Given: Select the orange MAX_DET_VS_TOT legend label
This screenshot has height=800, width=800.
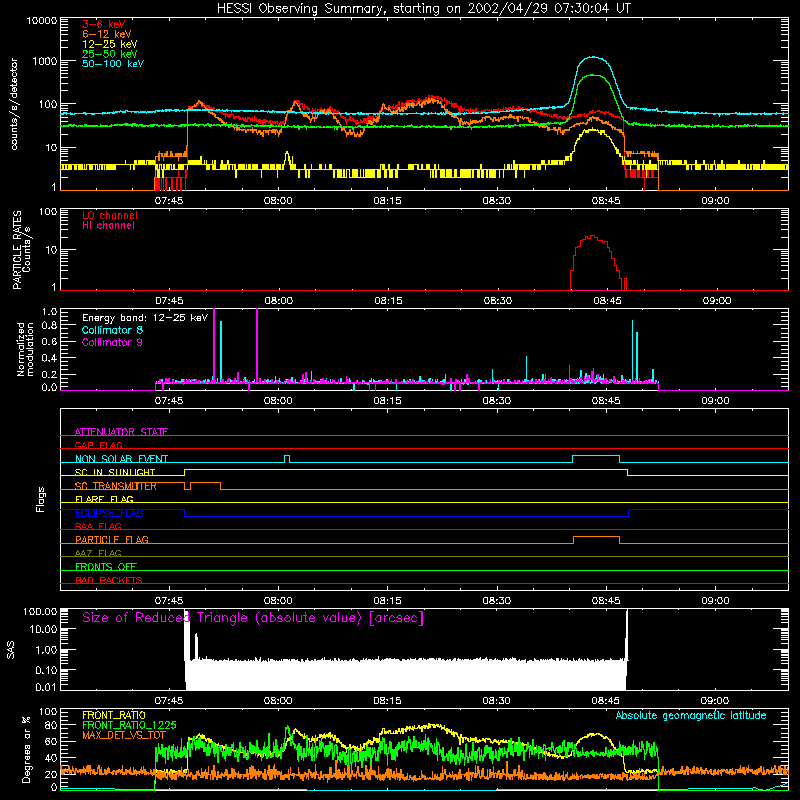Looking at the screenshot, I should tap(124, 735).
